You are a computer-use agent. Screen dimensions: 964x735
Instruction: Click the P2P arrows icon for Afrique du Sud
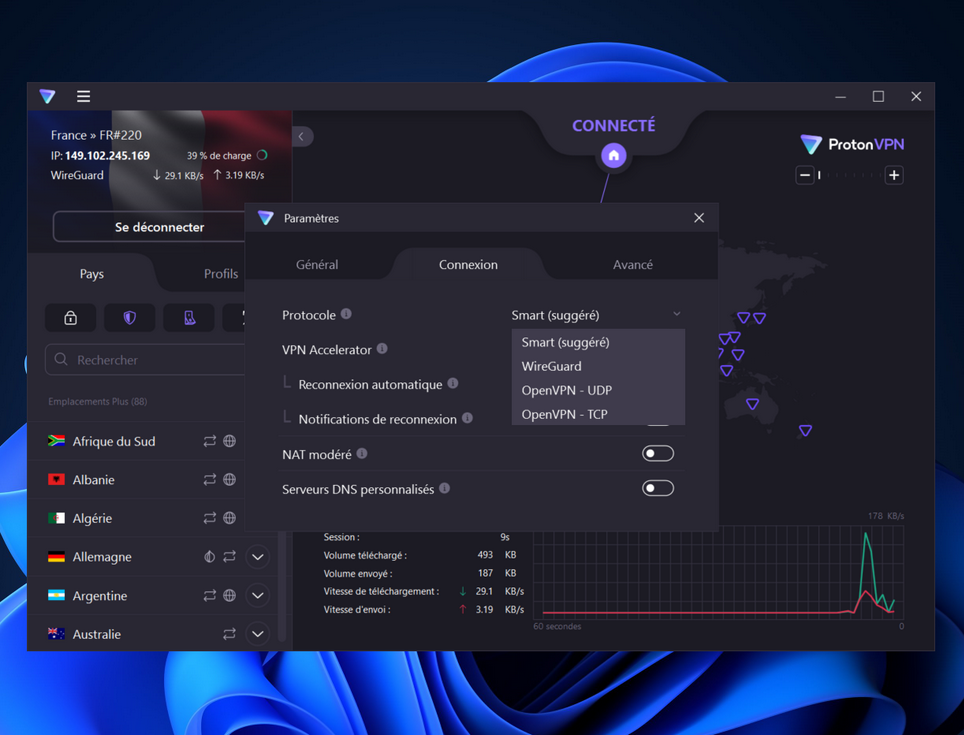tap(210, 441)
